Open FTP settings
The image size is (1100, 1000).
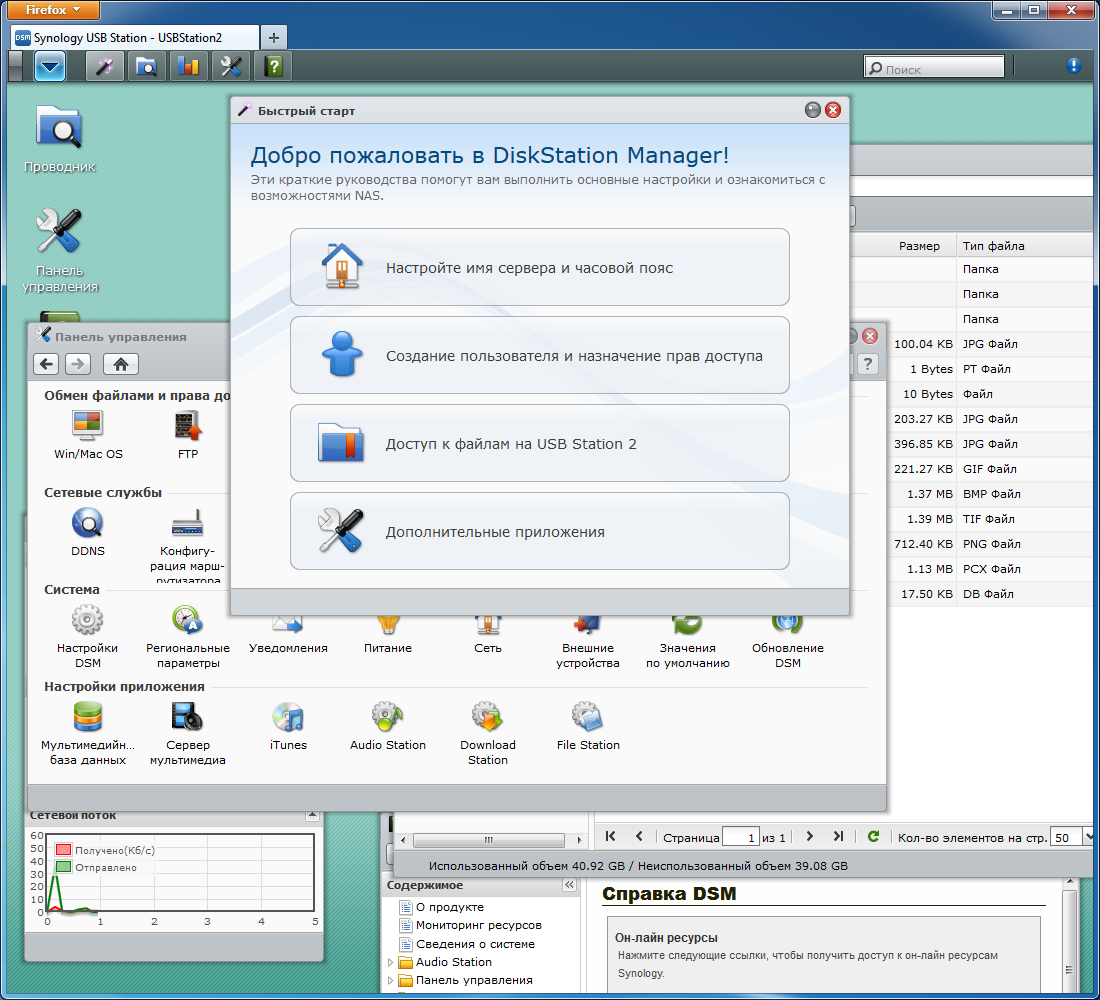point(188,435)
